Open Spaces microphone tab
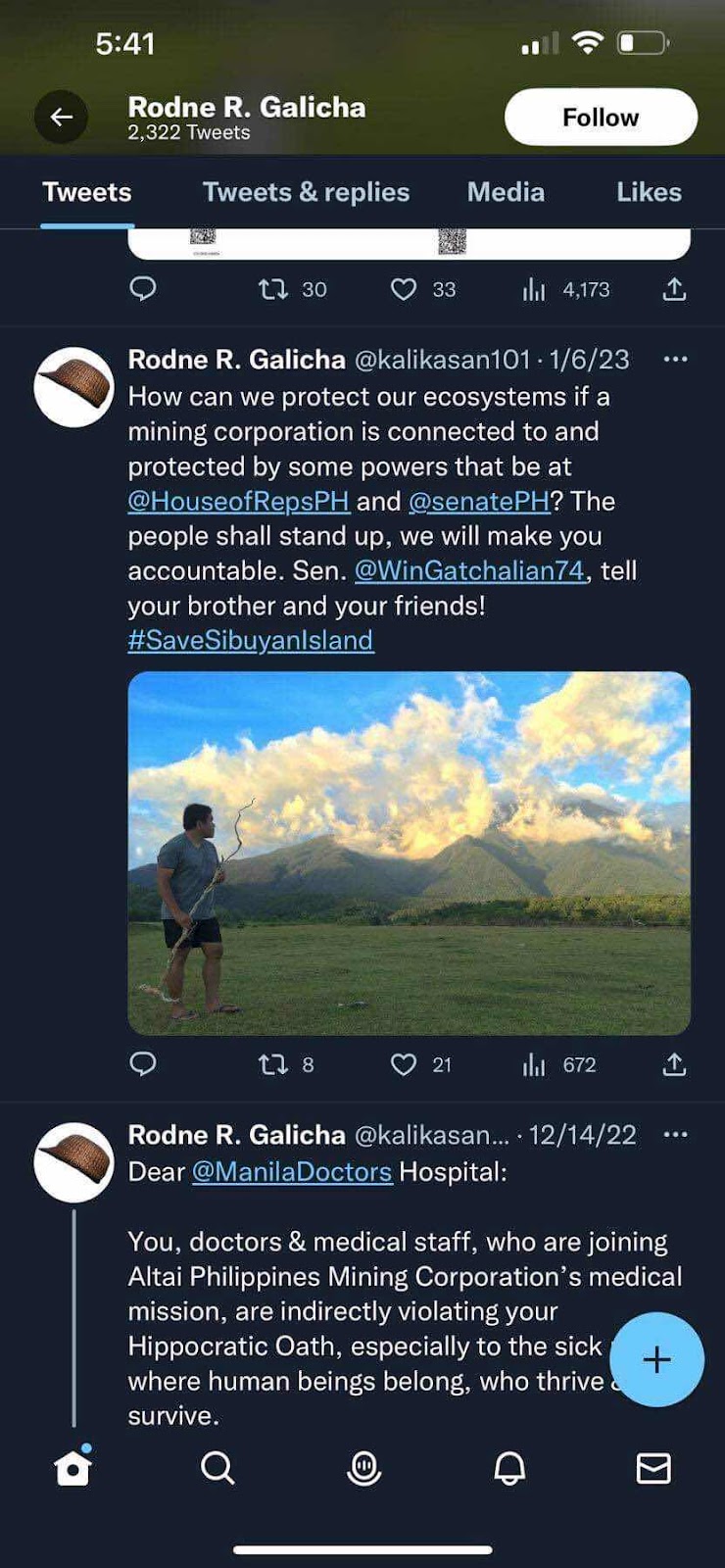The image size is (725, 1568). (x=363, y=1468)
